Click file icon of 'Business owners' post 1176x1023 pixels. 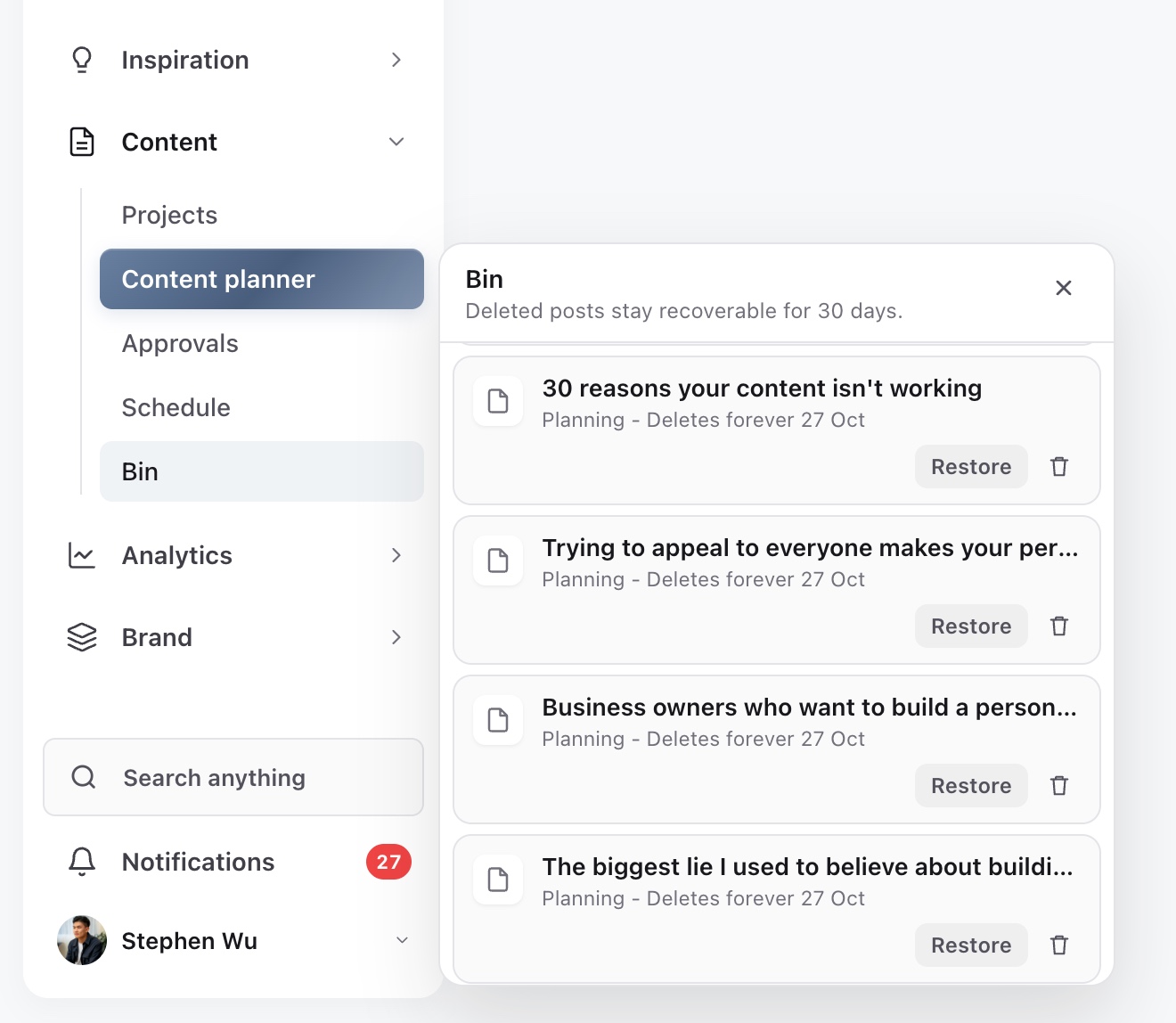(x=498, y=720)
